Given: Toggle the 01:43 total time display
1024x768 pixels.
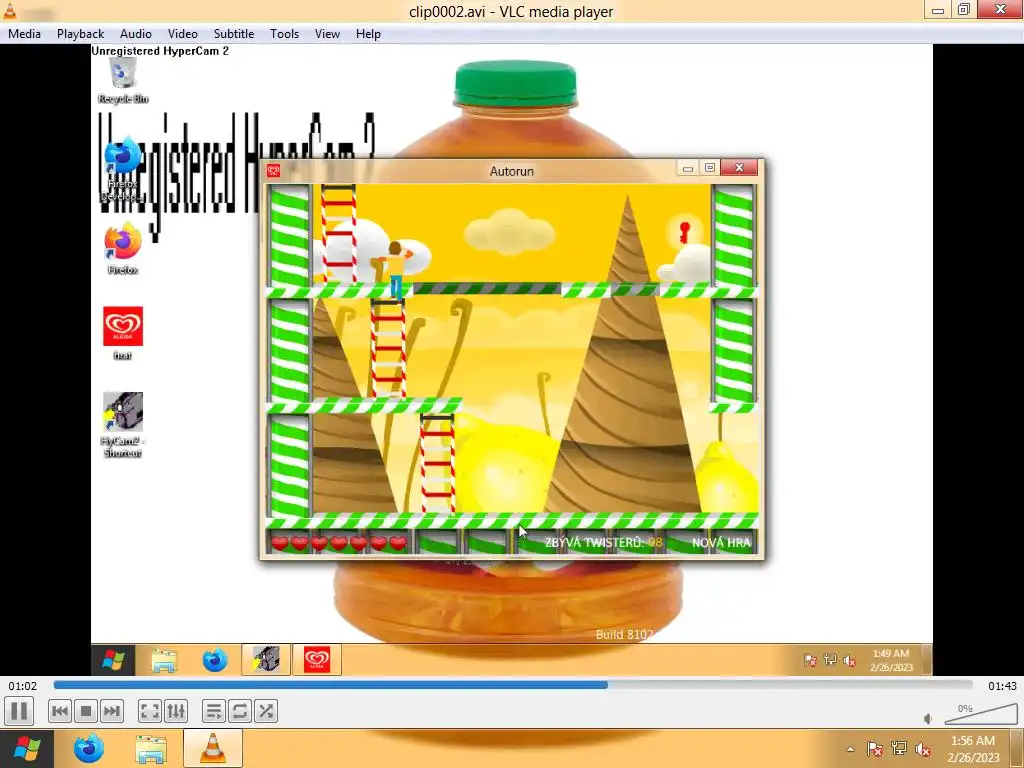Looking at the screenshot, I should pos(1002,686).
